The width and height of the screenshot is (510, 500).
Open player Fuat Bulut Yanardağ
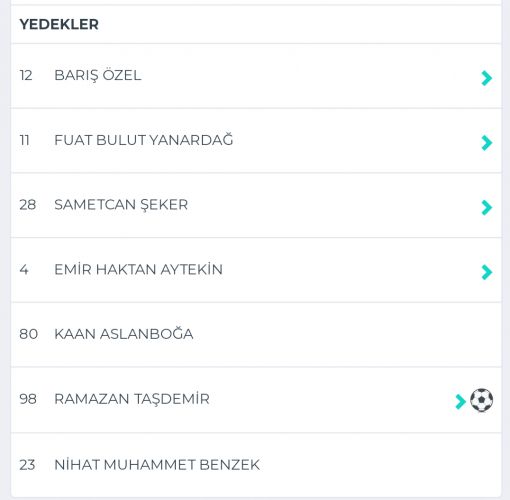(x=144, y=140)
